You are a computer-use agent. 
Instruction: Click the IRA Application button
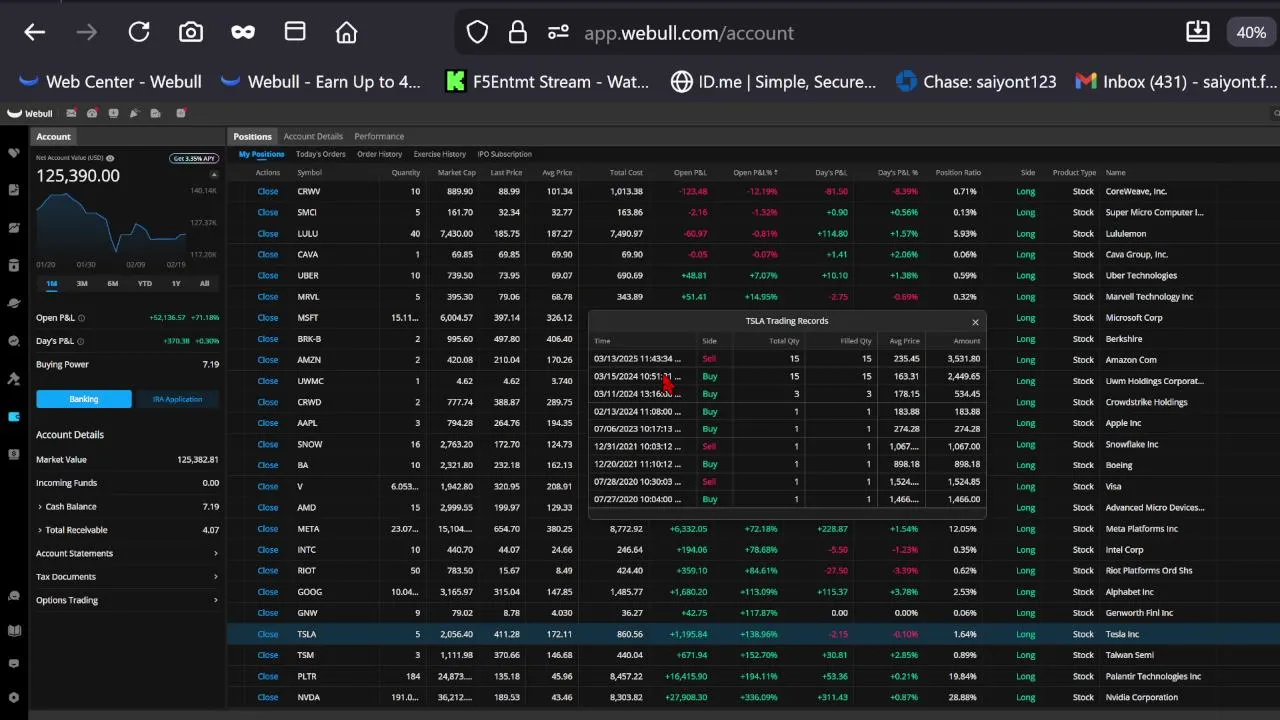[x=178, y=399]
